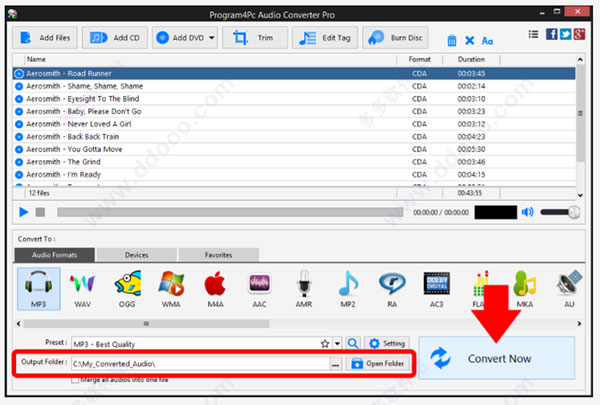Switch to the Audio Formats tab
Screen dimensions: 600x405
[54, 255]
